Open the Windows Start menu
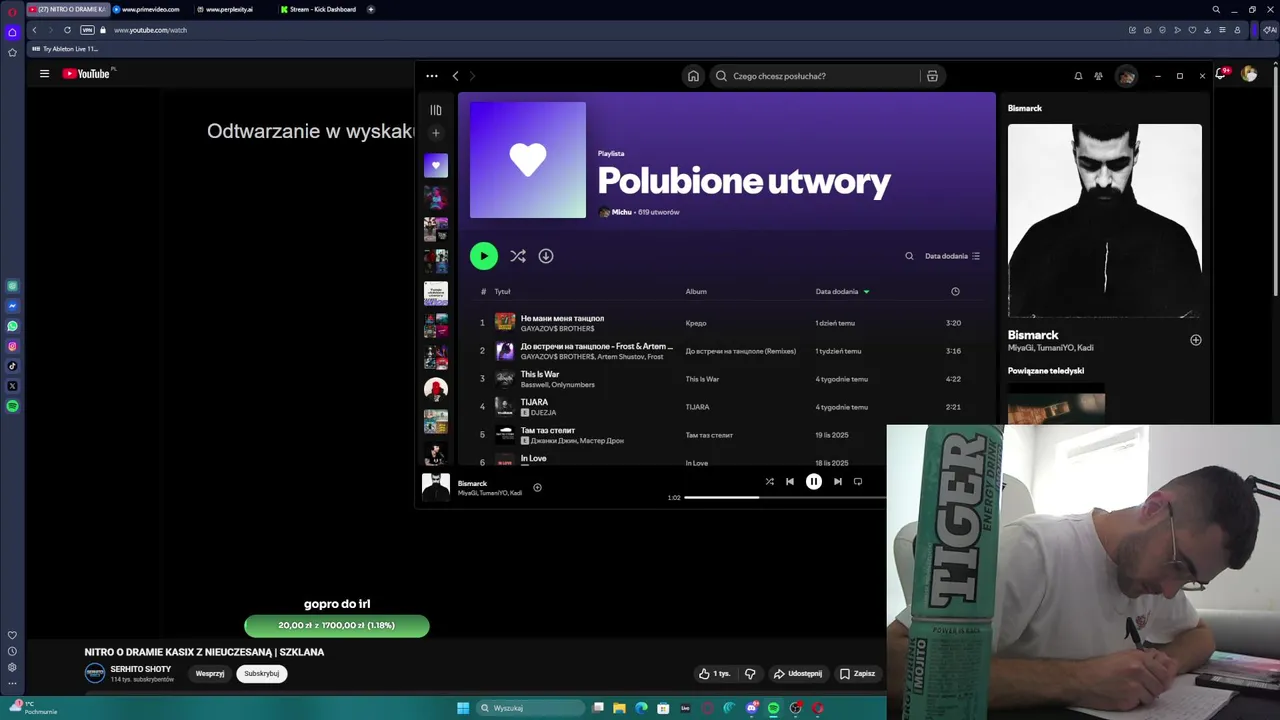Viewport: 1280px width, 720px height. [x=463, y=708]
